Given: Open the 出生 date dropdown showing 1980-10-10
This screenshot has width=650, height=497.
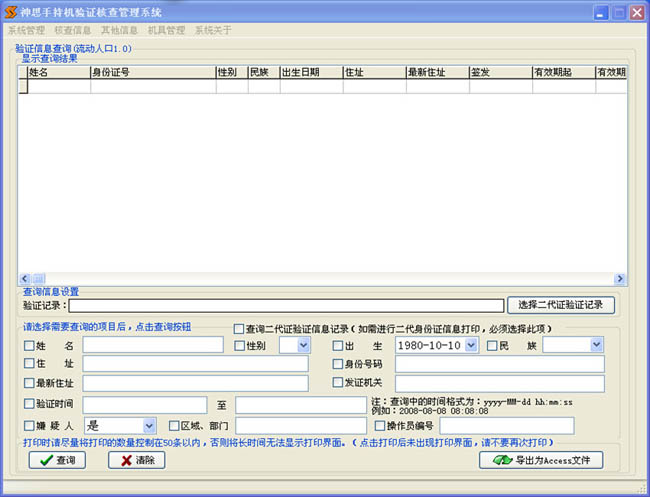Looking at the screenshot, I should (471, 345).
